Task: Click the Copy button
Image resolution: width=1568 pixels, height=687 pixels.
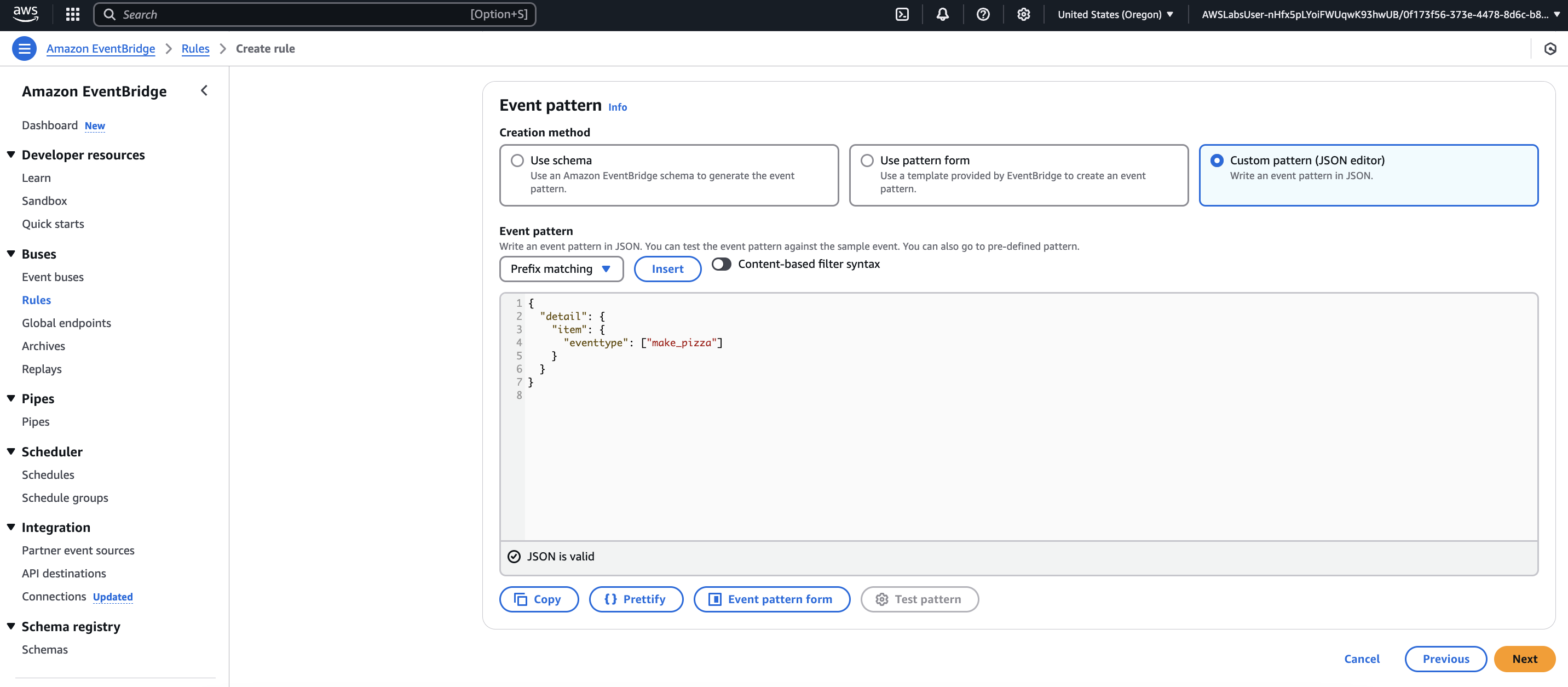Action: click(x=539, y=599)
